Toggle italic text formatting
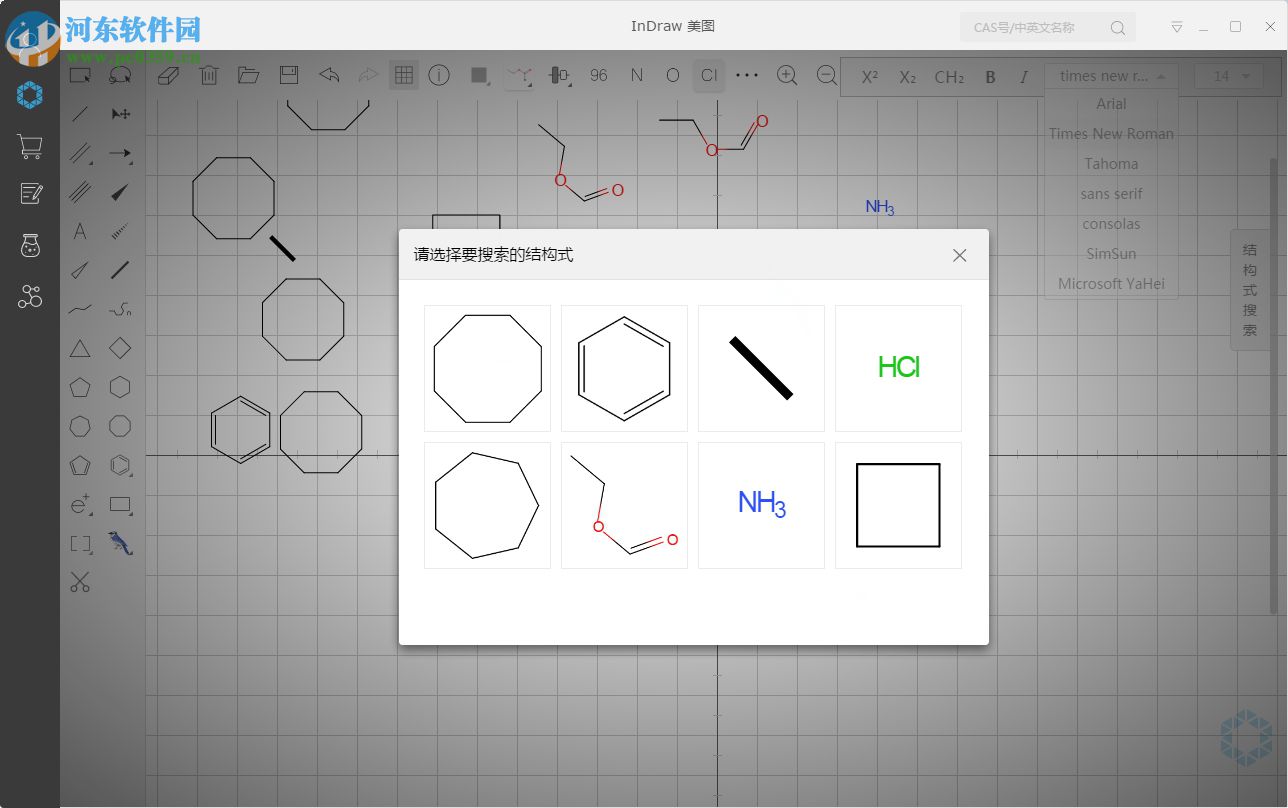This screenshot has height=808, width=1288. tap(1024, 76)
